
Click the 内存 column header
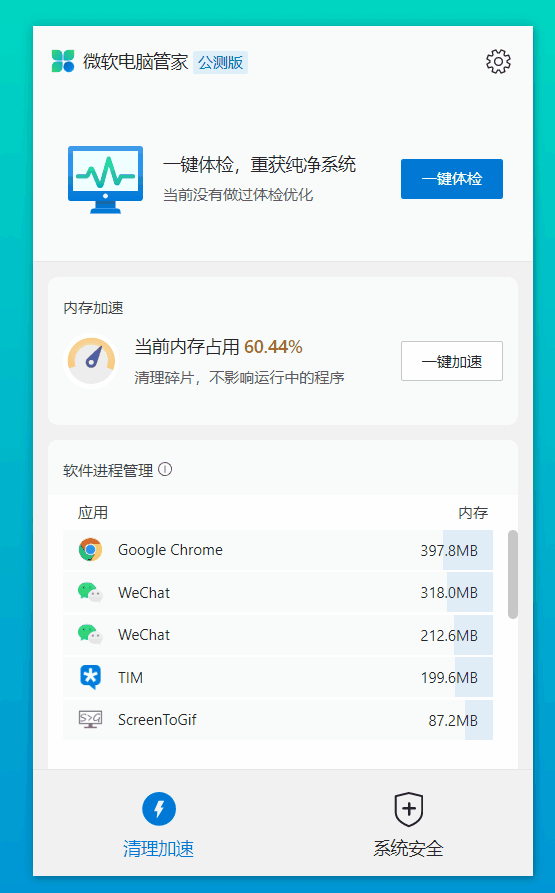click(473, 513)
